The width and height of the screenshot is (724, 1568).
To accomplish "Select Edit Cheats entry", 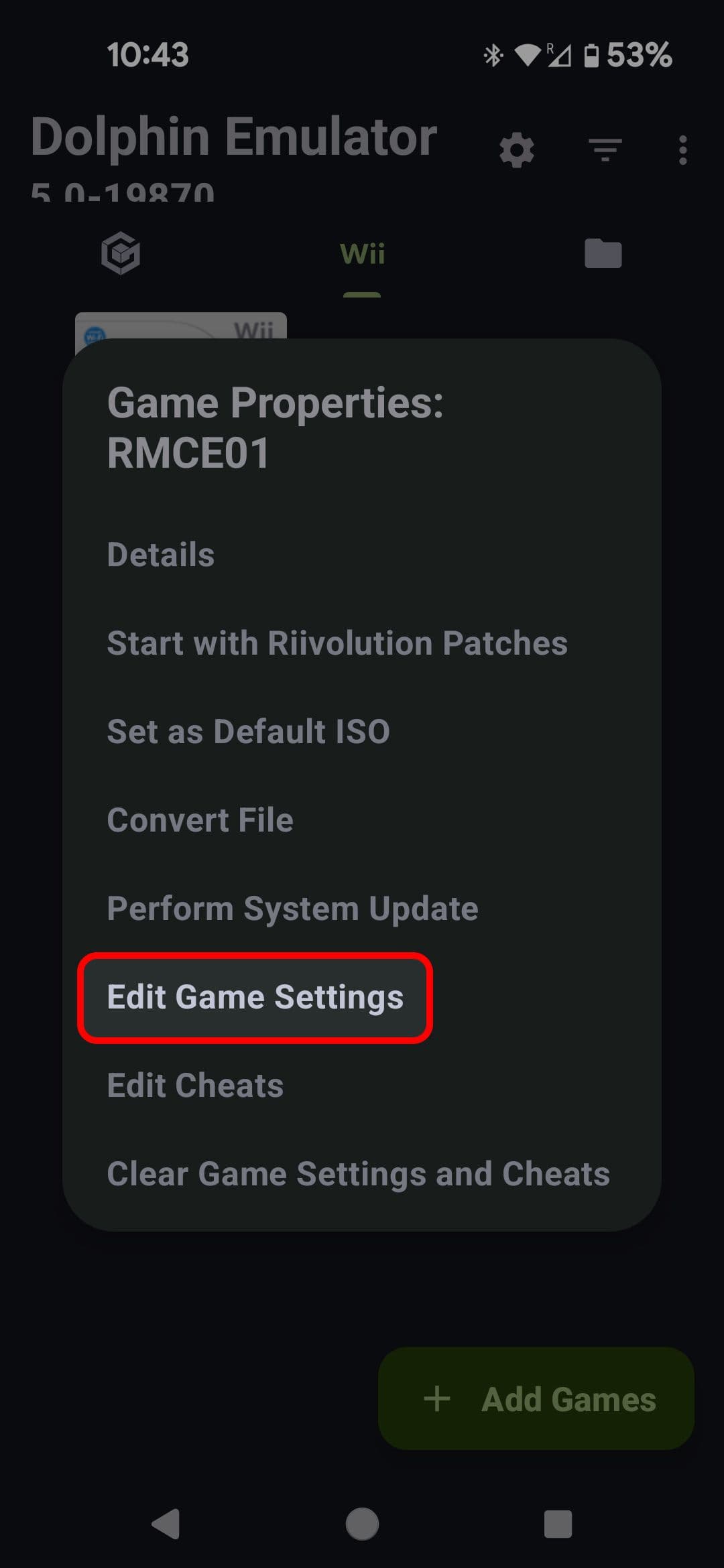I will click(195, 1086).
